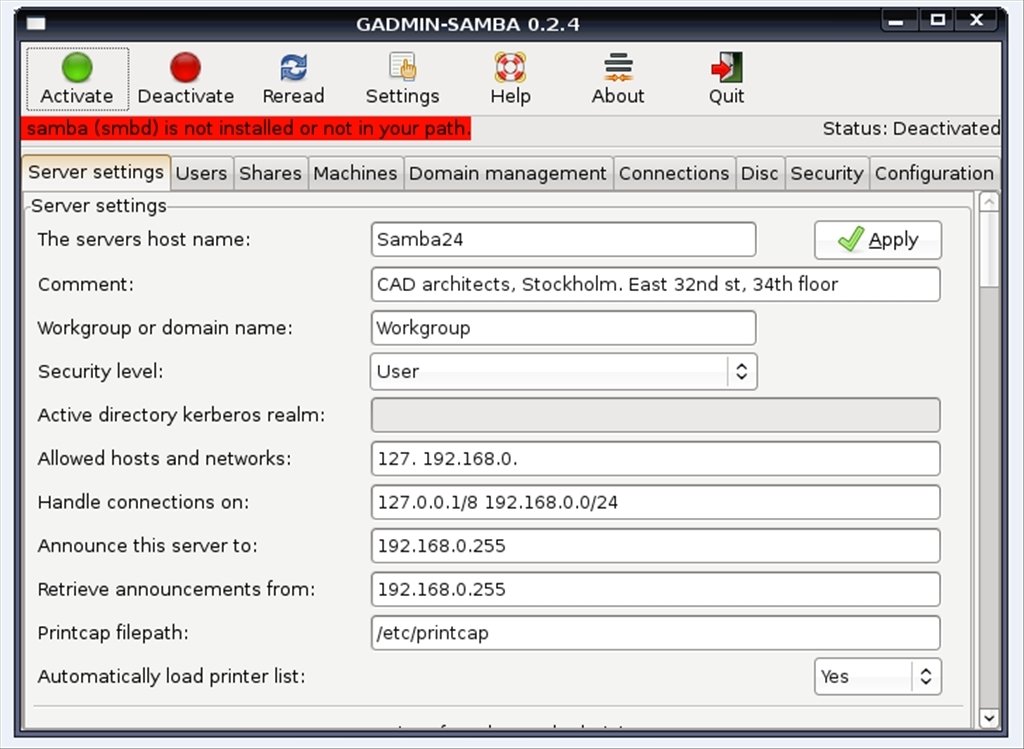1024x749 pixels.
Task: Open the Machines tab
Action: coord(355,174)
